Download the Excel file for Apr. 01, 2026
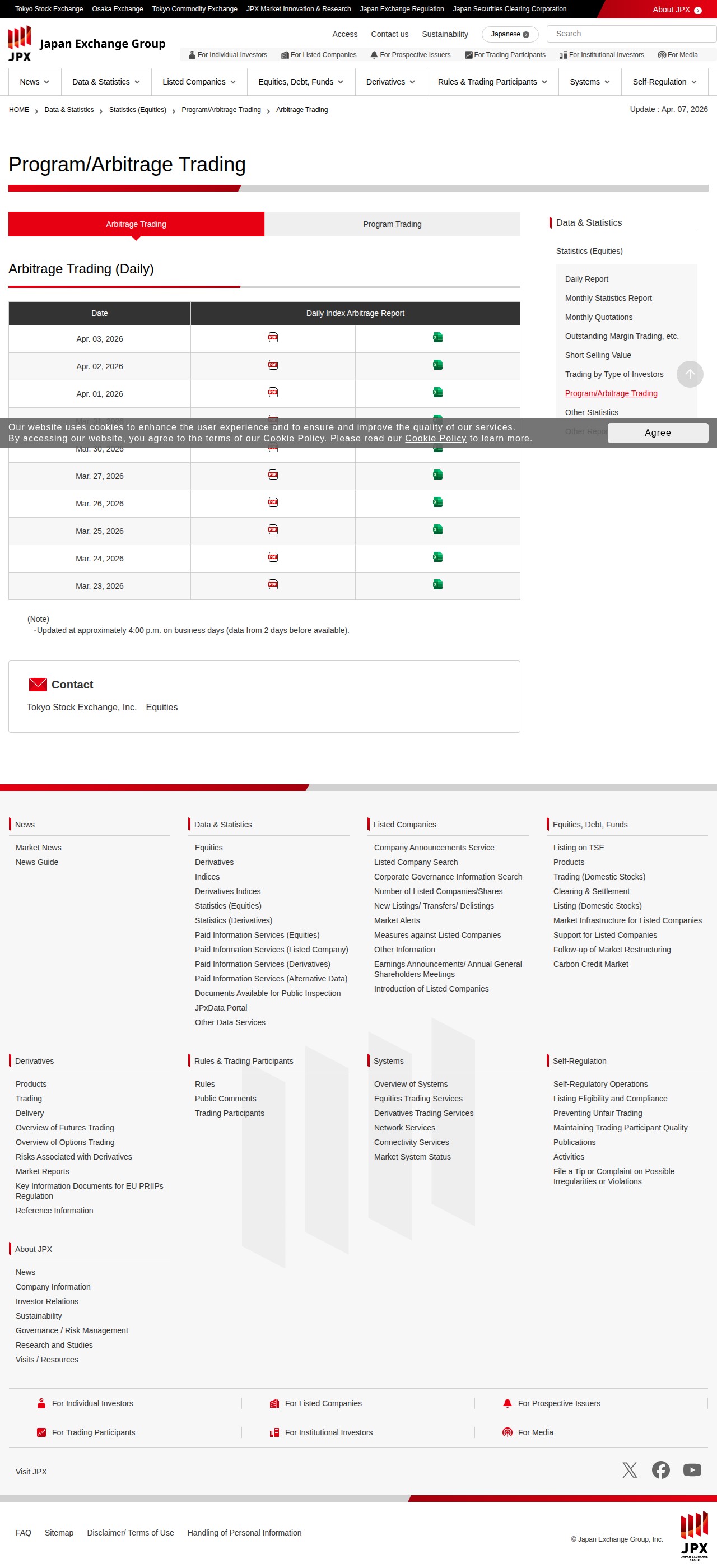 pyautogui.click(x=437, y=392)
